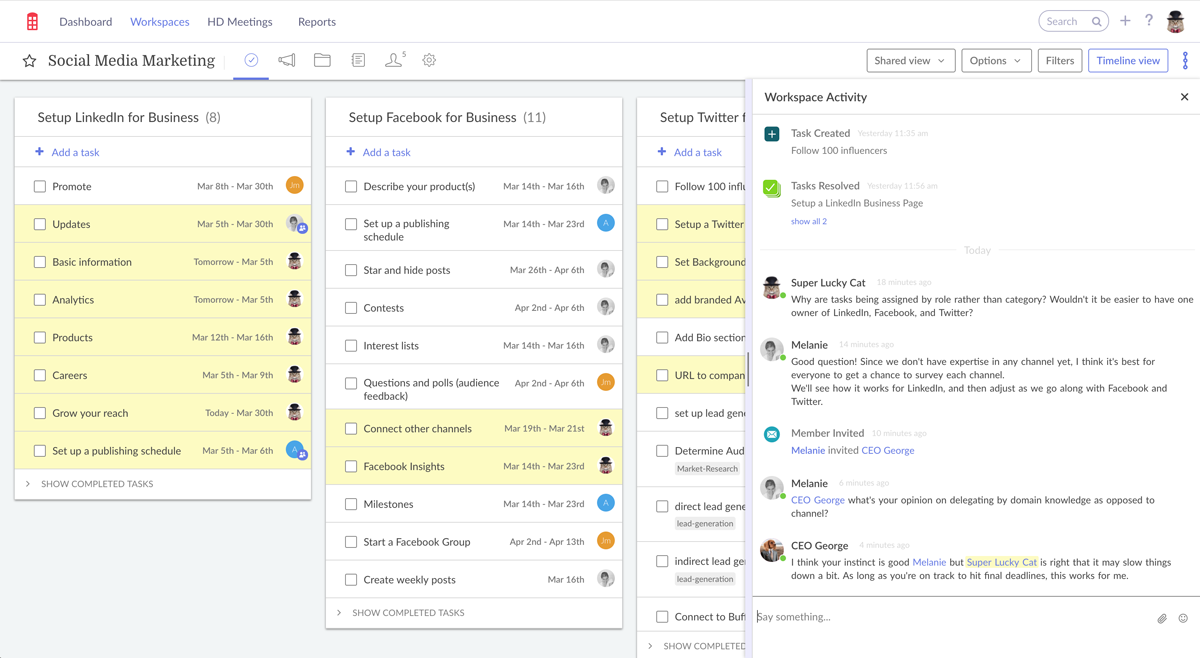Mark the Contests task complete
The height and width of the screenshot is (658, 1200).
coord(349,307)
